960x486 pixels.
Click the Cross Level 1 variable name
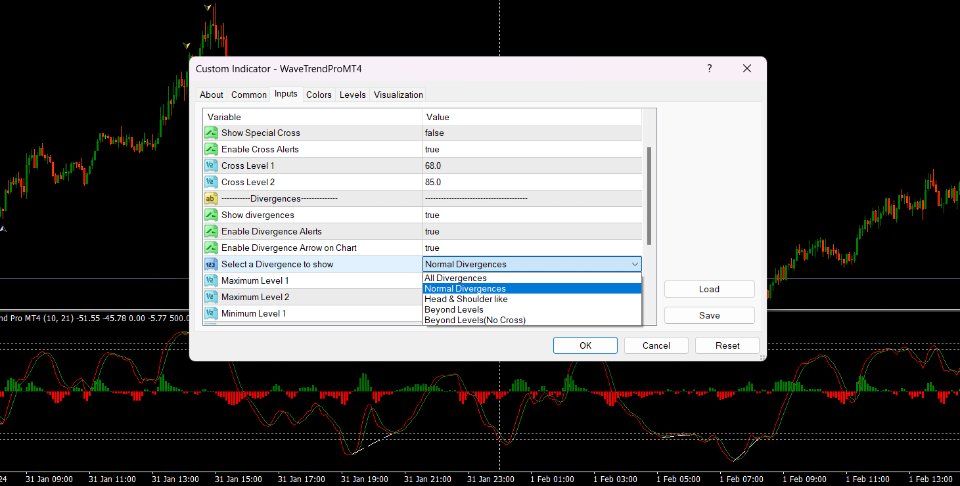pos(248,166)
